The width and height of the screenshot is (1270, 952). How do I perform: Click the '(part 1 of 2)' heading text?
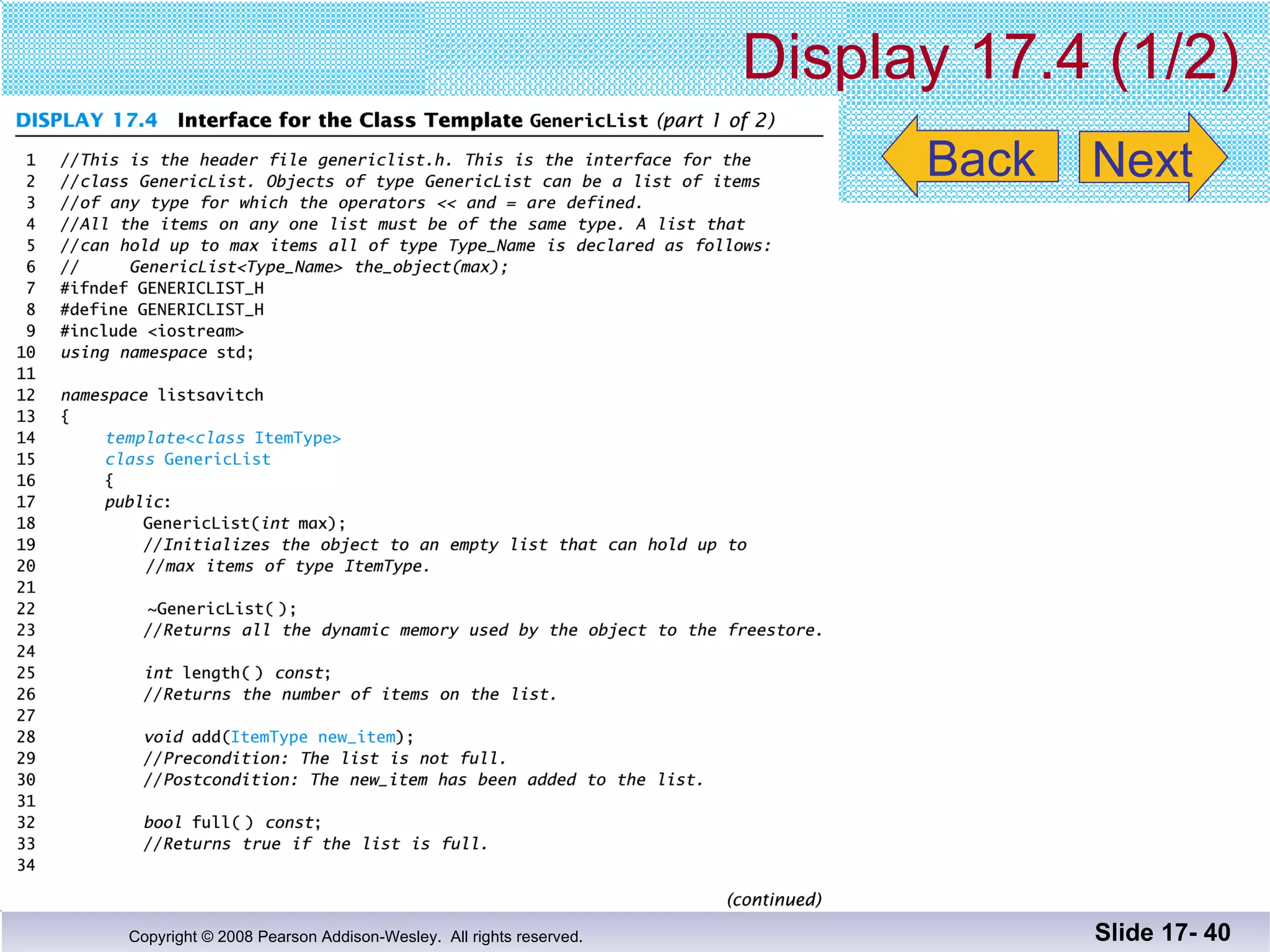coord(716,120)
